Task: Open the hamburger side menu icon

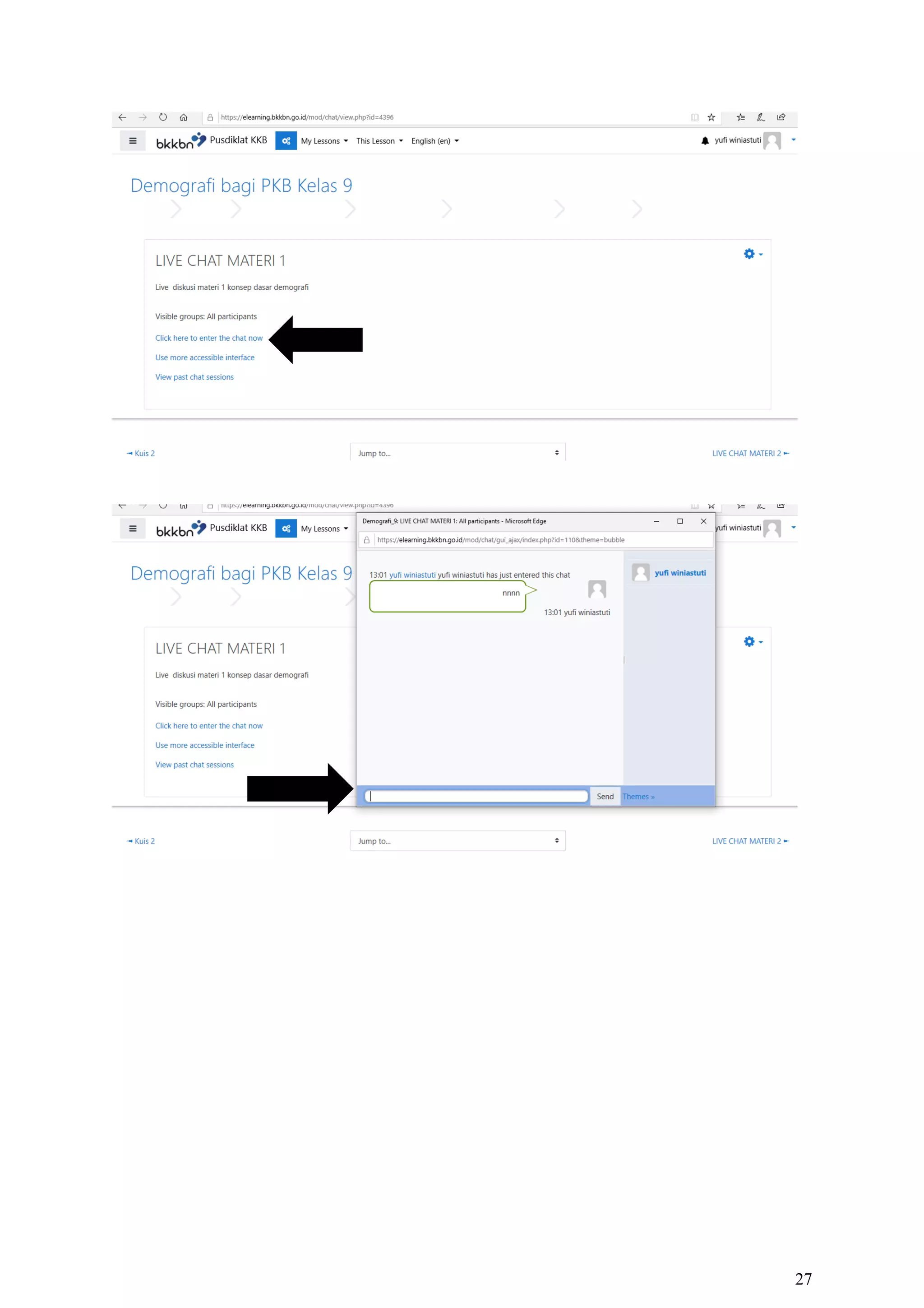Action: click(x=133, y=141)
